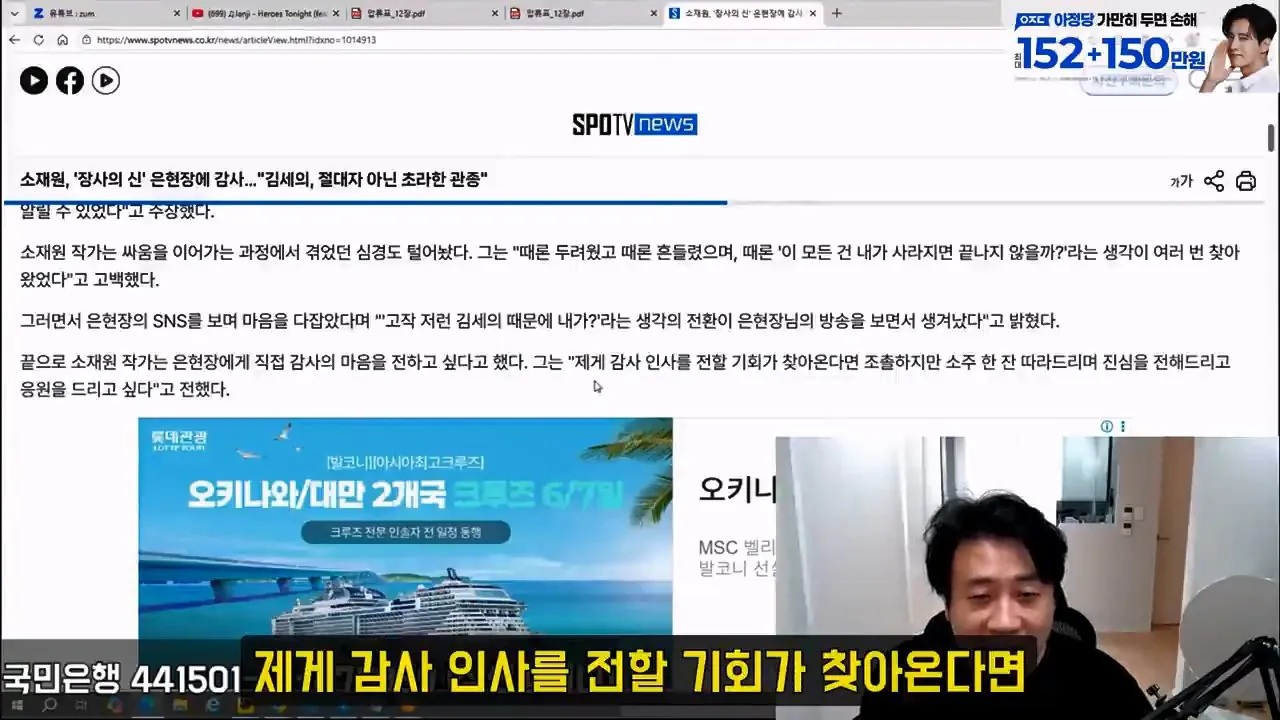Click the article headline text 소재원, '장사의 신'
Screen dimensions: 1280x720
pos(253,180)
